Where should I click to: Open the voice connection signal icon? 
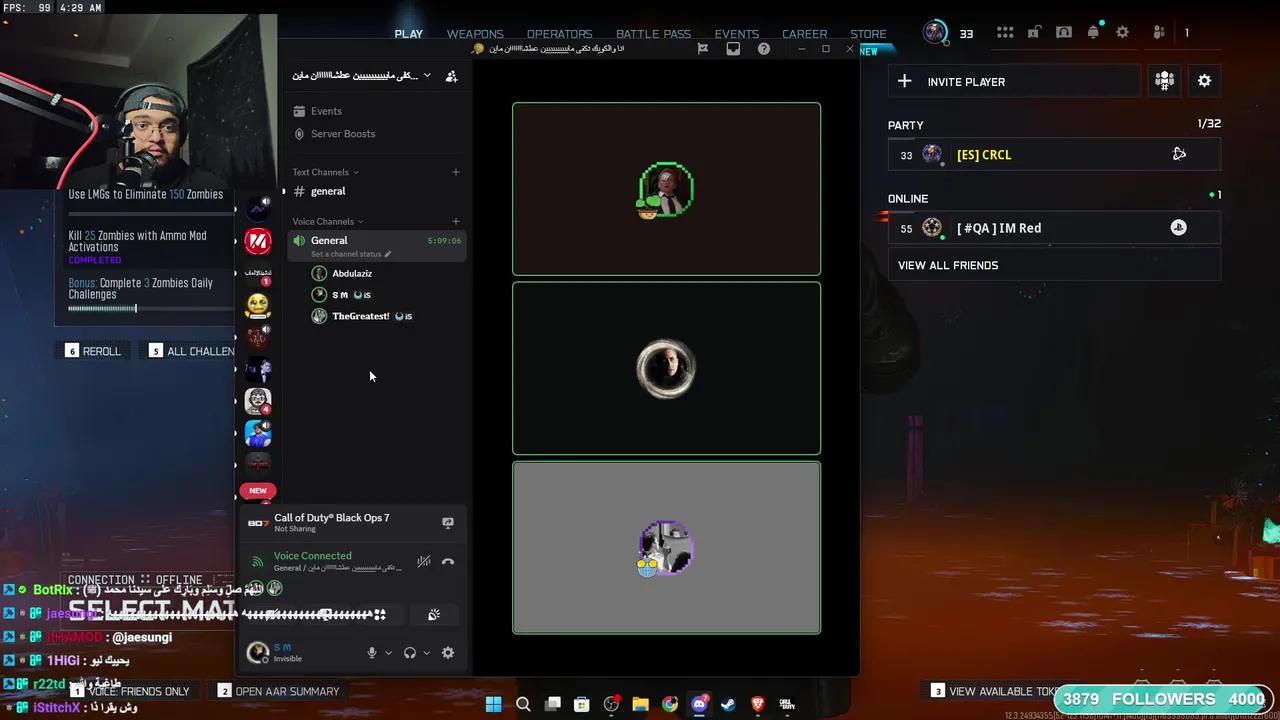tap(258, 562)
